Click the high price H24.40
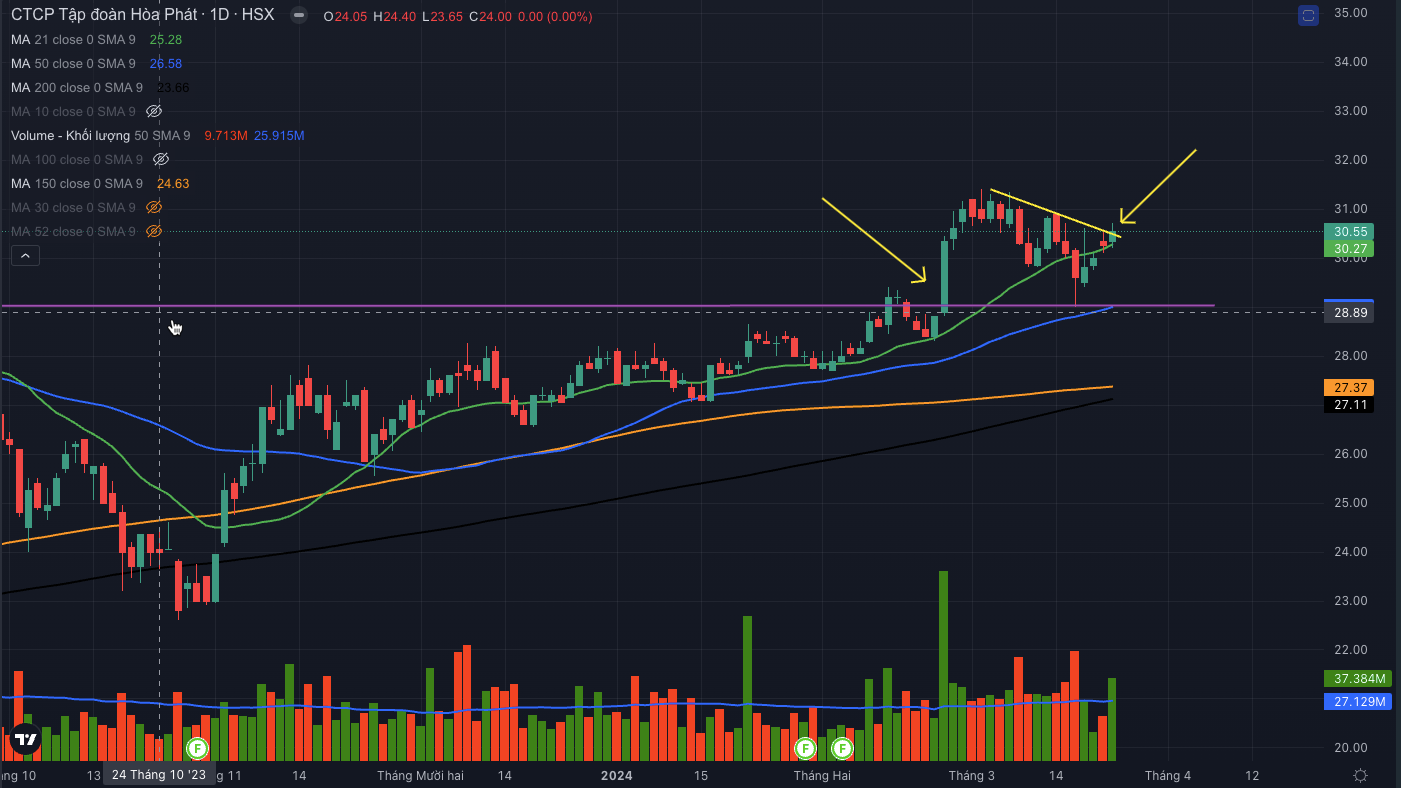1401x788 pixels. [395, 17]
